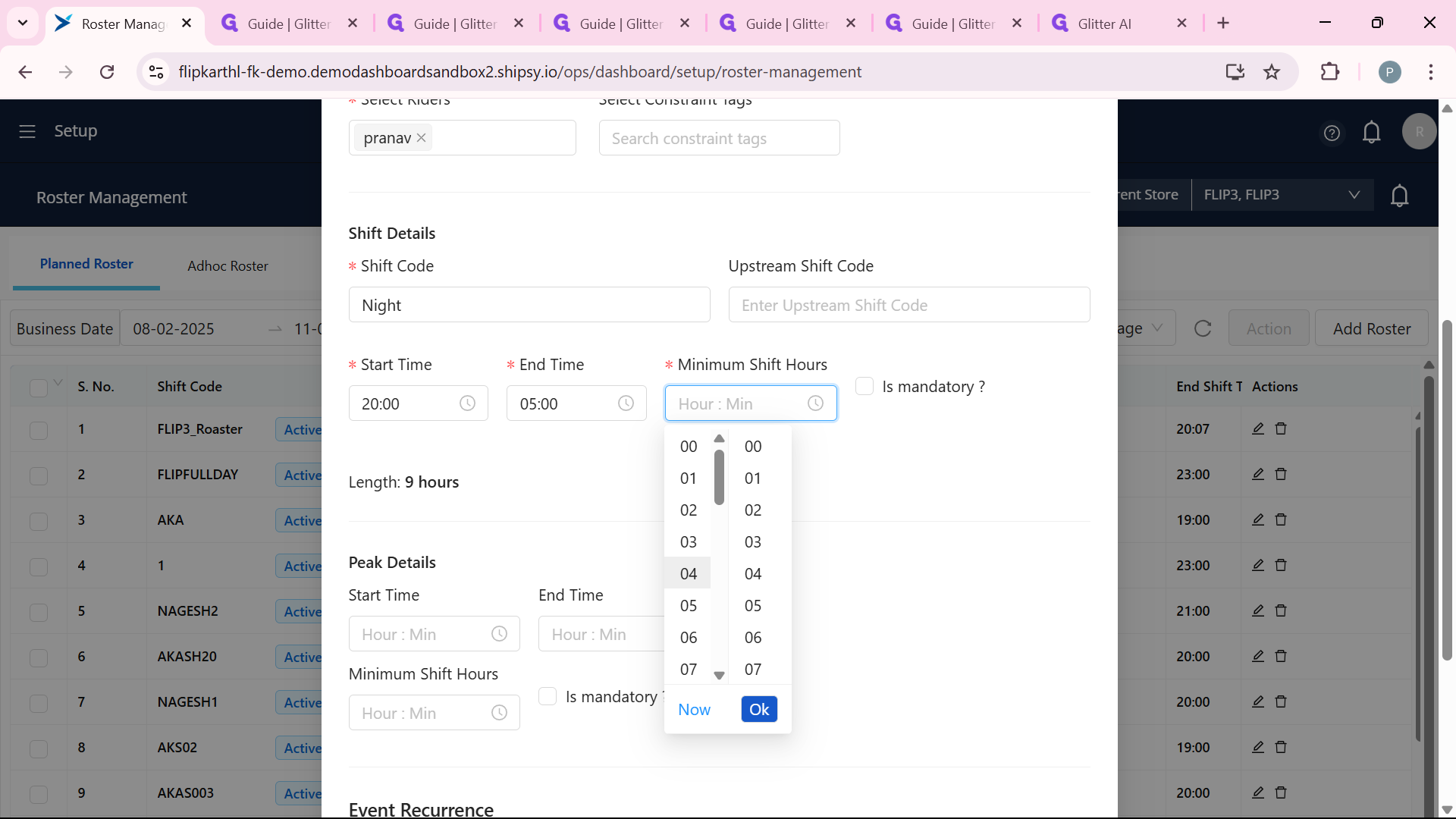
Task: Check the AKA row checkbox
Action: click(x=39, y=521)
